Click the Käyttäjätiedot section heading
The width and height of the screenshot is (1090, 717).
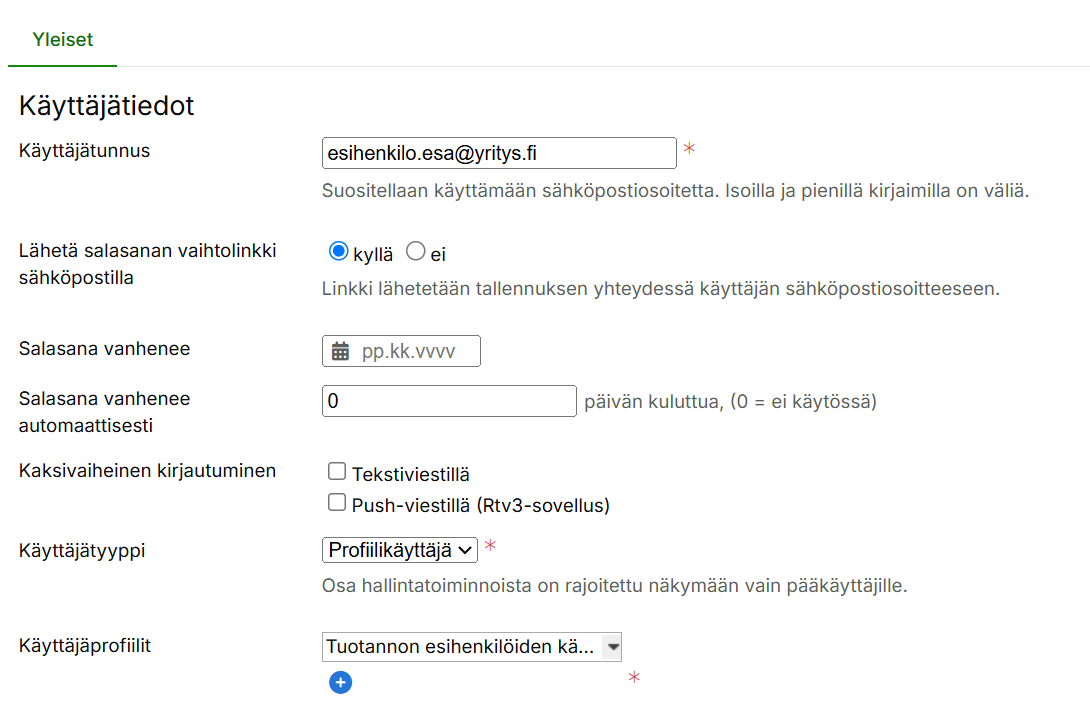[106, 106]
